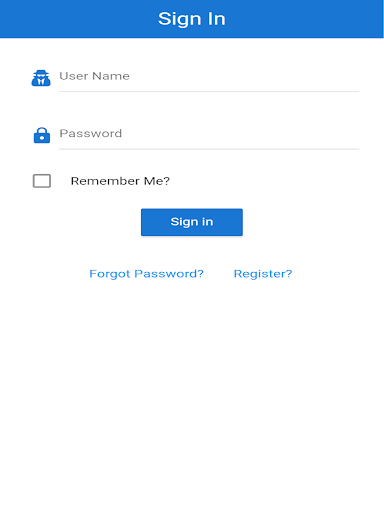The width and height of the screenshot is (384, 512).
Task: Tick the Remember Me checkbox
Action: click(42, 181)
